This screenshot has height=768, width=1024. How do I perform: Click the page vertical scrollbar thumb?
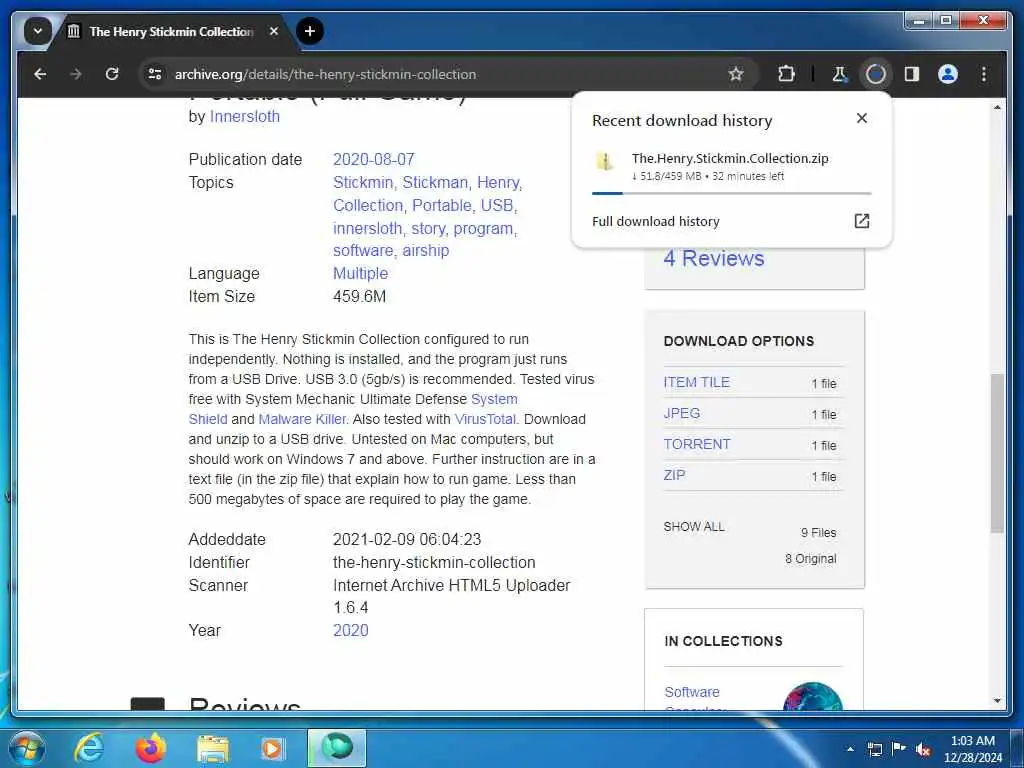[997, 454]
